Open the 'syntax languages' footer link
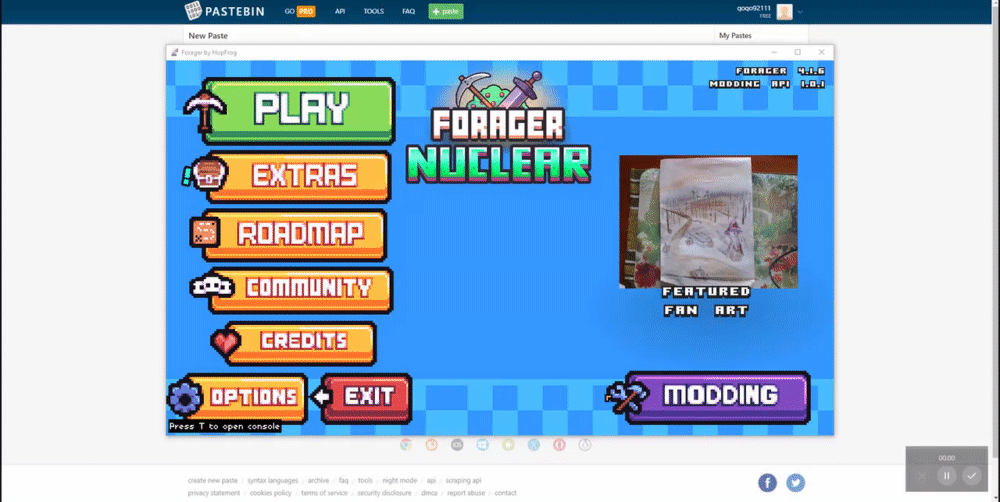 click(272, 480)
